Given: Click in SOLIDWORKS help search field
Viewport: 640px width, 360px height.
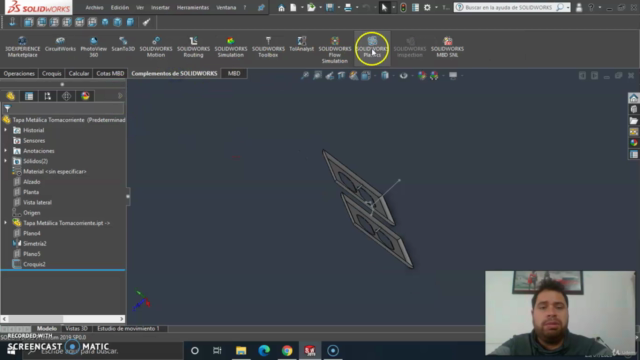Looking at the screenshot, I should point(509,7).
